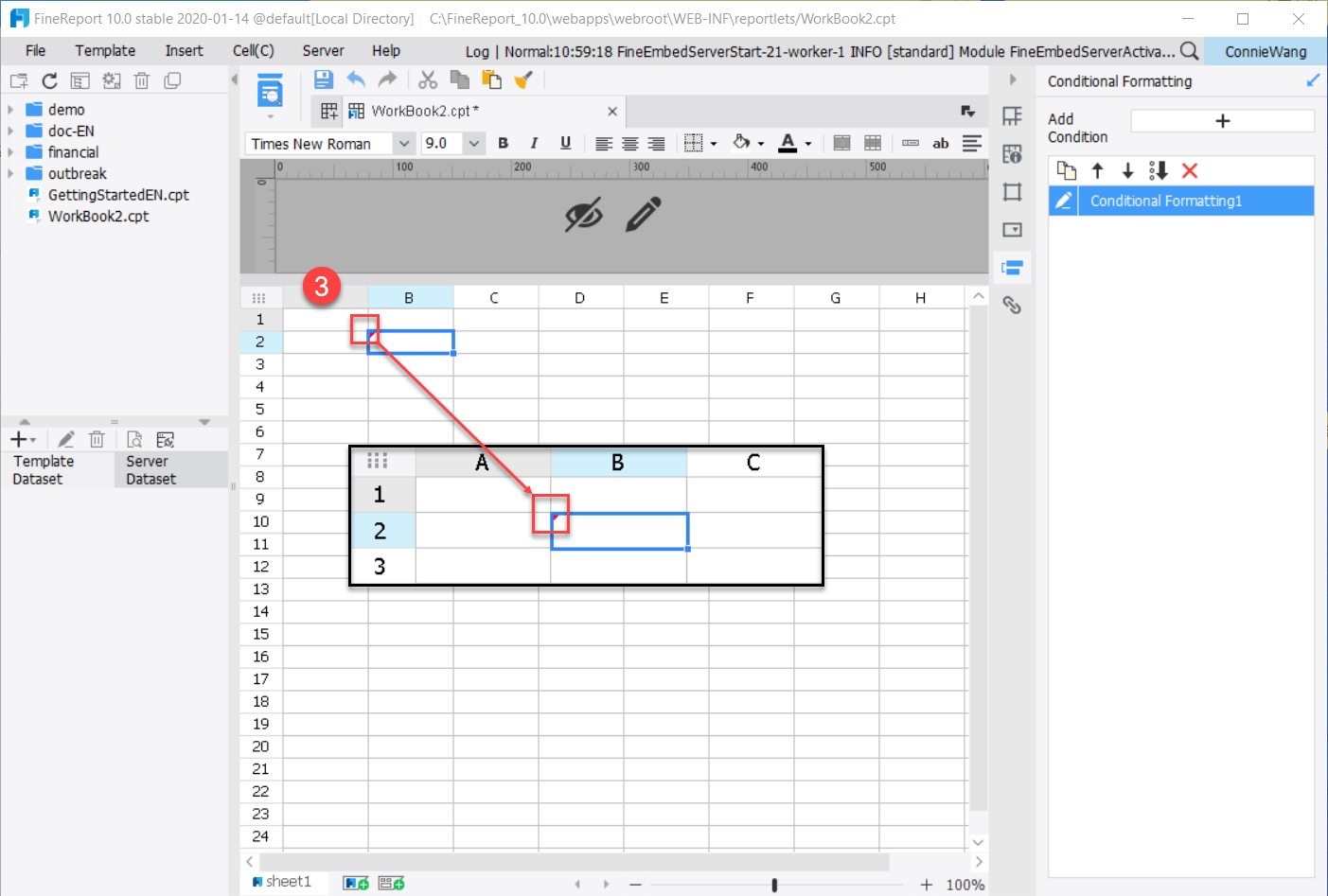Expand the Times New Roman font dropdown
This screenshot has height=896, width=1328.
click(405, 143)
